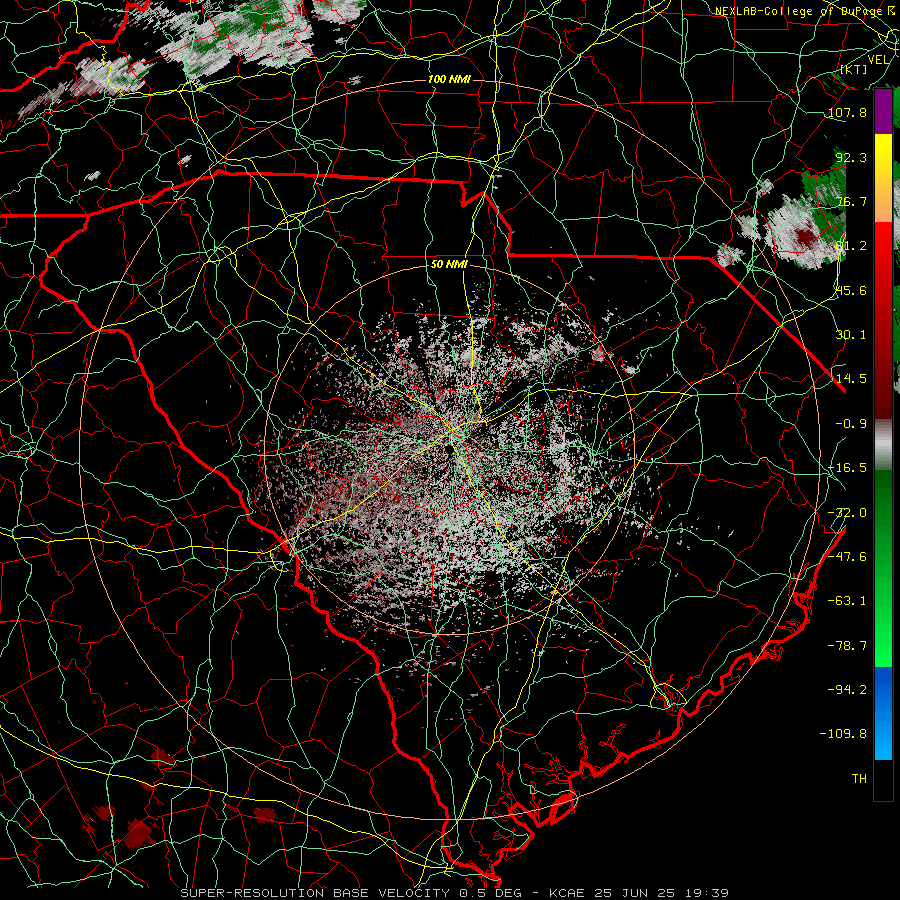The width and height of the screenshot is (900, 900).
Task: Pick the purple segment of the color bar
Action: coord(883,111)
